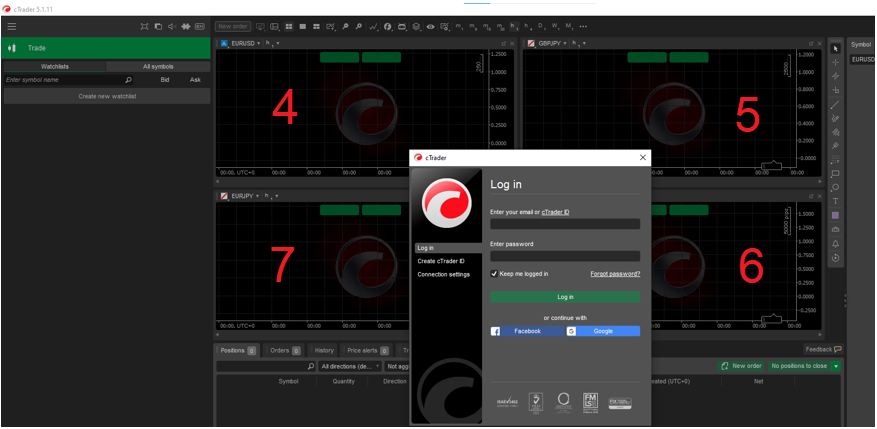The height and width of the screenshot is (429, 877).
Task: Select the rectangle shape drawing tool
Action: [x=836, y=173]
